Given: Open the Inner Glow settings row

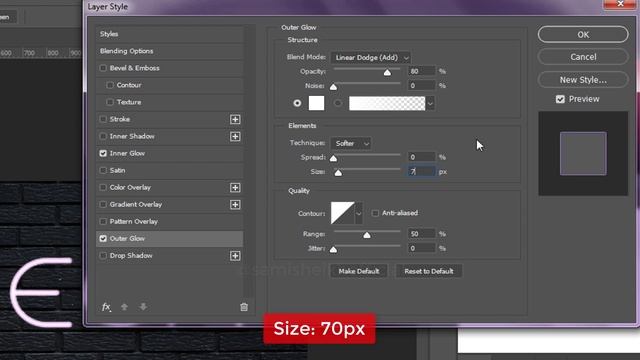Looking at the screenshot, I should tap(169, 153).
